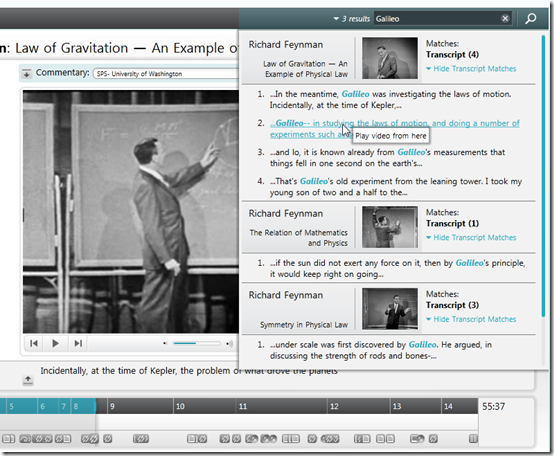Mute using the loud speaker icon
Image resolution: width=554 pixels, height=456 pixels.
[230, 343]
